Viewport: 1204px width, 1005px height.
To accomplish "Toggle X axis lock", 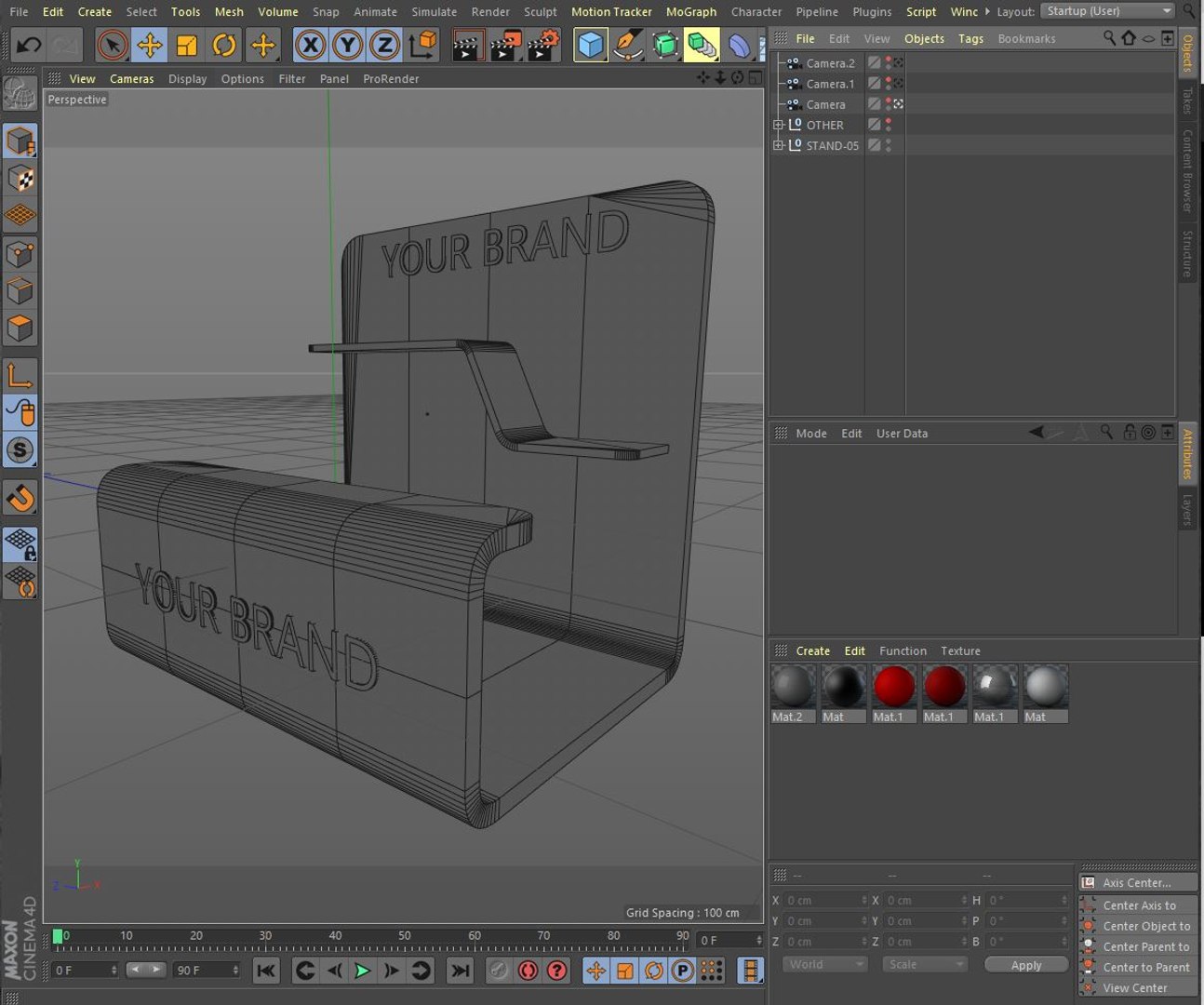I will 311,45.
